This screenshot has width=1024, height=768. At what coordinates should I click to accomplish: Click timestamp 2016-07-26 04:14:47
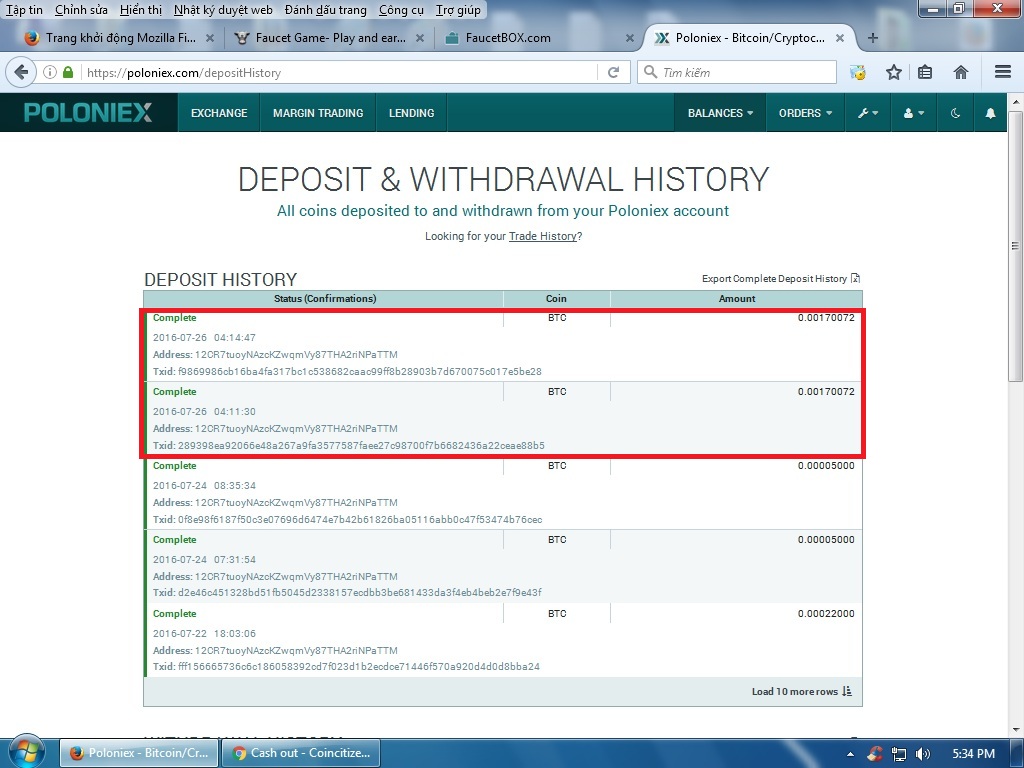[x=204, y=338]
